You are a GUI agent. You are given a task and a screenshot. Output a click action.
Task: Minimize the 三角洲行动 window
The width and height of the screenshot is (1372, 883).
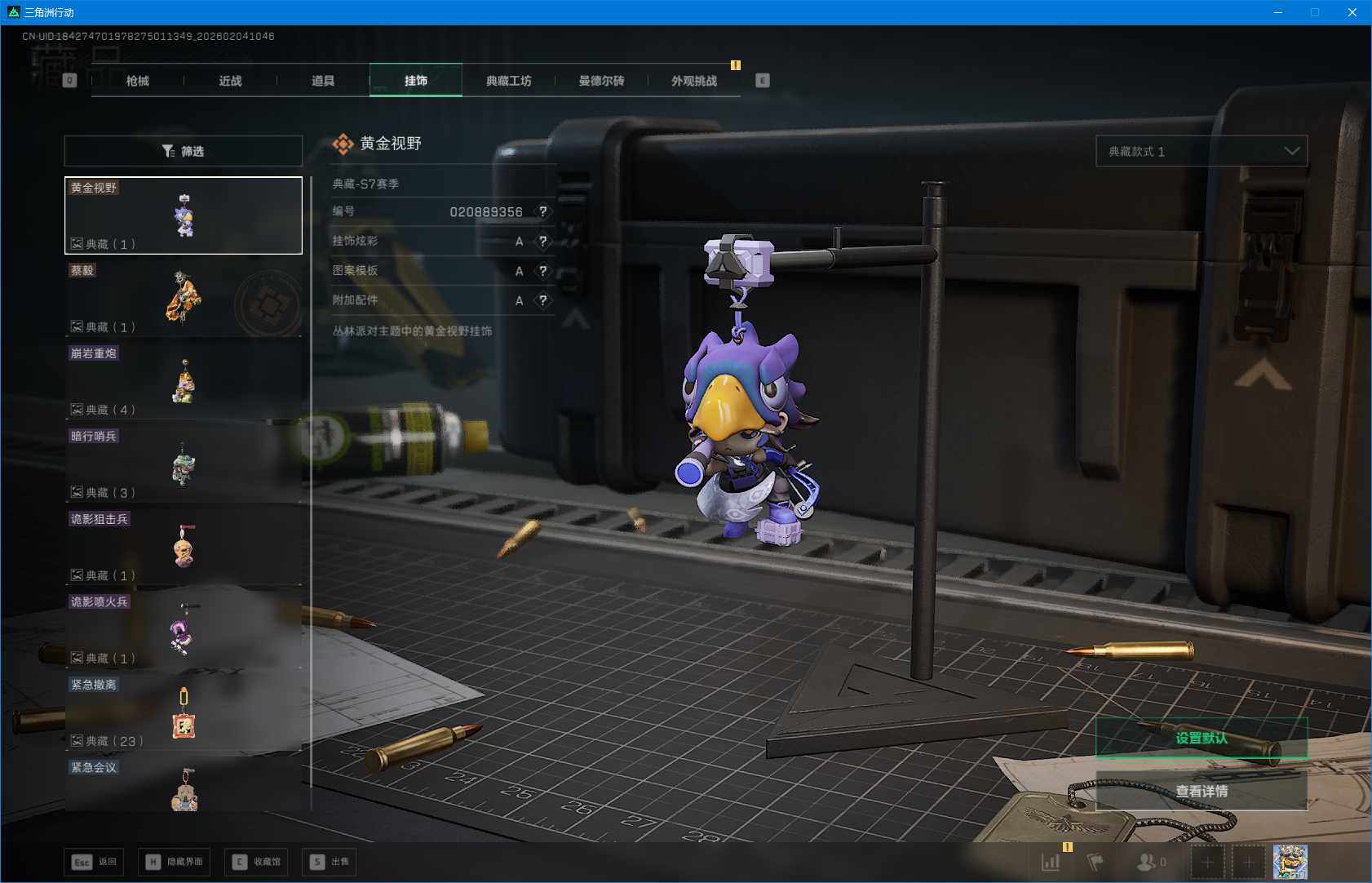click(1278, 12)
